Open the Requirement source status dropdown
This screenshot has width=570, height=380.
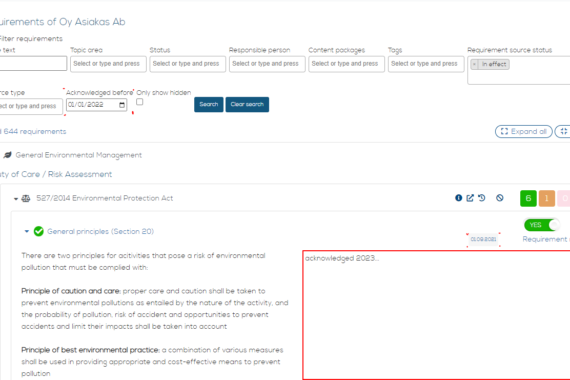(519, 70)
